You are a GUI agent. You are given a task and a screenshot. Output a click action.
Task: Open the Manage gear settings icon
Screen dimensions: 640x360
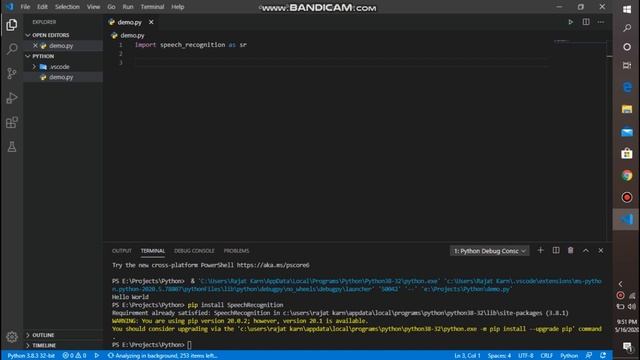click(11, 337)
